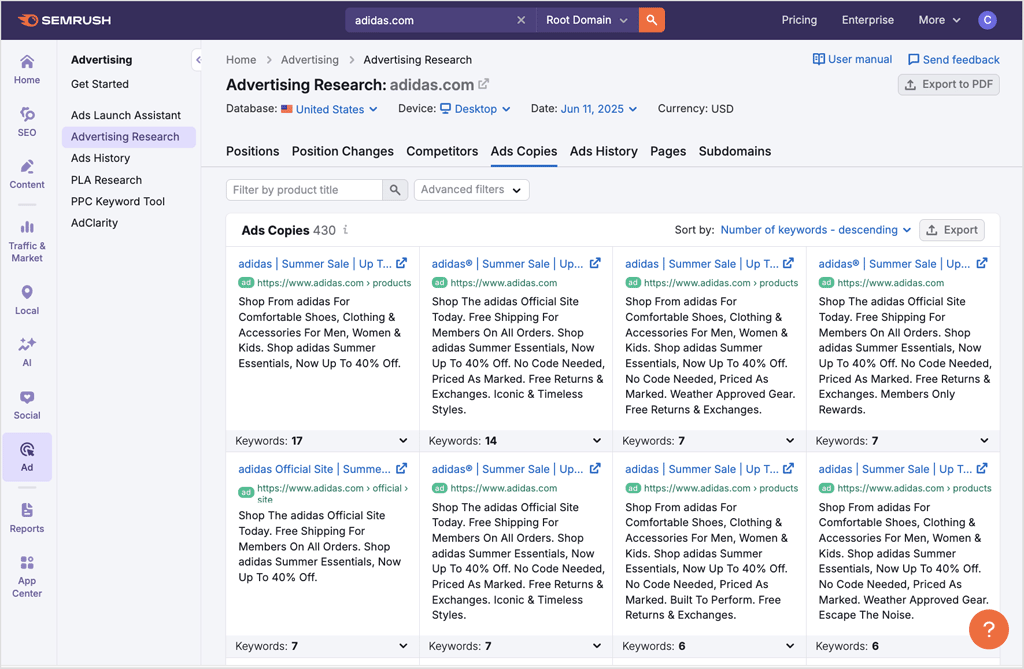Change sort by Number of keywords descending
The image size is (1024, 669).
pyautogui.click(x=816, y=230)
